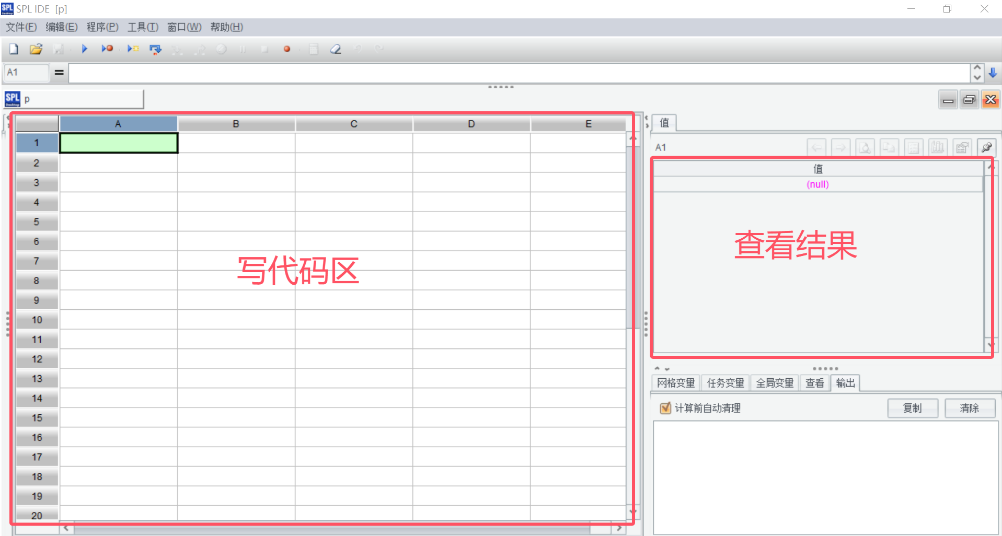Click the magnifier view icon in value panel
The image size is (1002, 536).
(865, 148)
